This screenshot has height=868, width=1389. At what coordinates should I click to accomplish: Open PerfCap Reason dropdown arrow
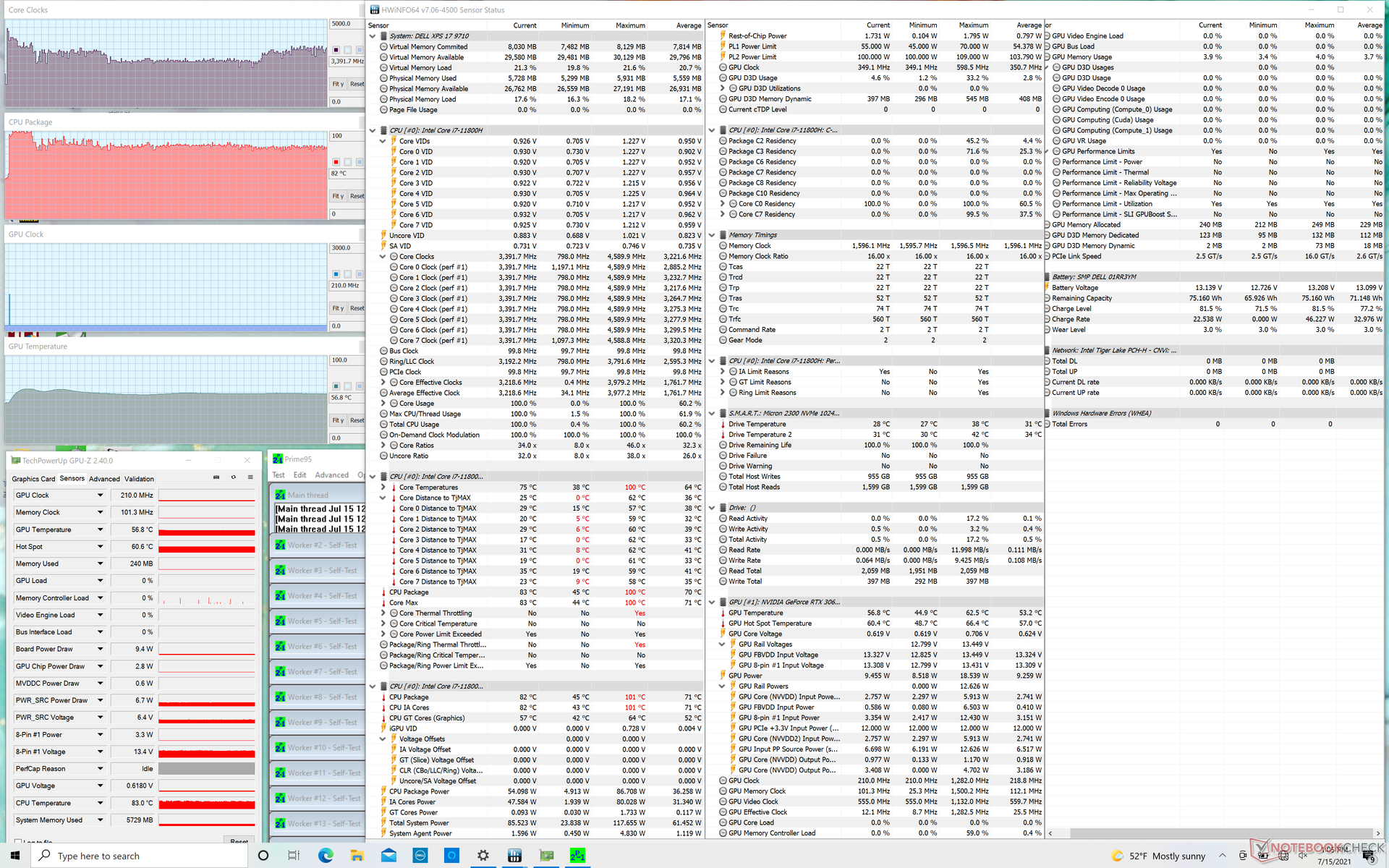(100, 769)
